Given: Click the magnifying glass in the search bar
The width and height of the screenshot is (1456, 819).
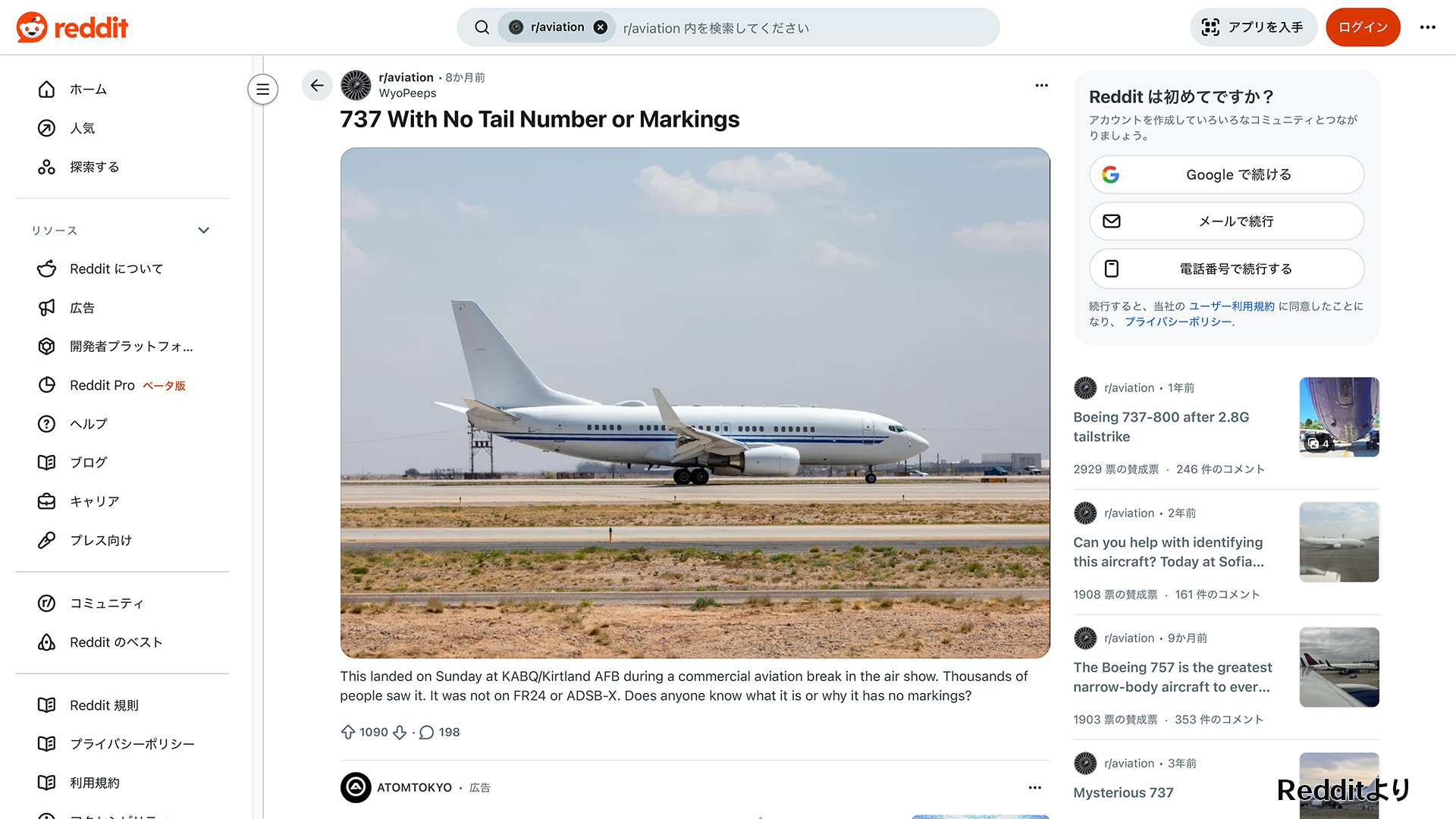Looking at the screenshot, I should 481,27.
